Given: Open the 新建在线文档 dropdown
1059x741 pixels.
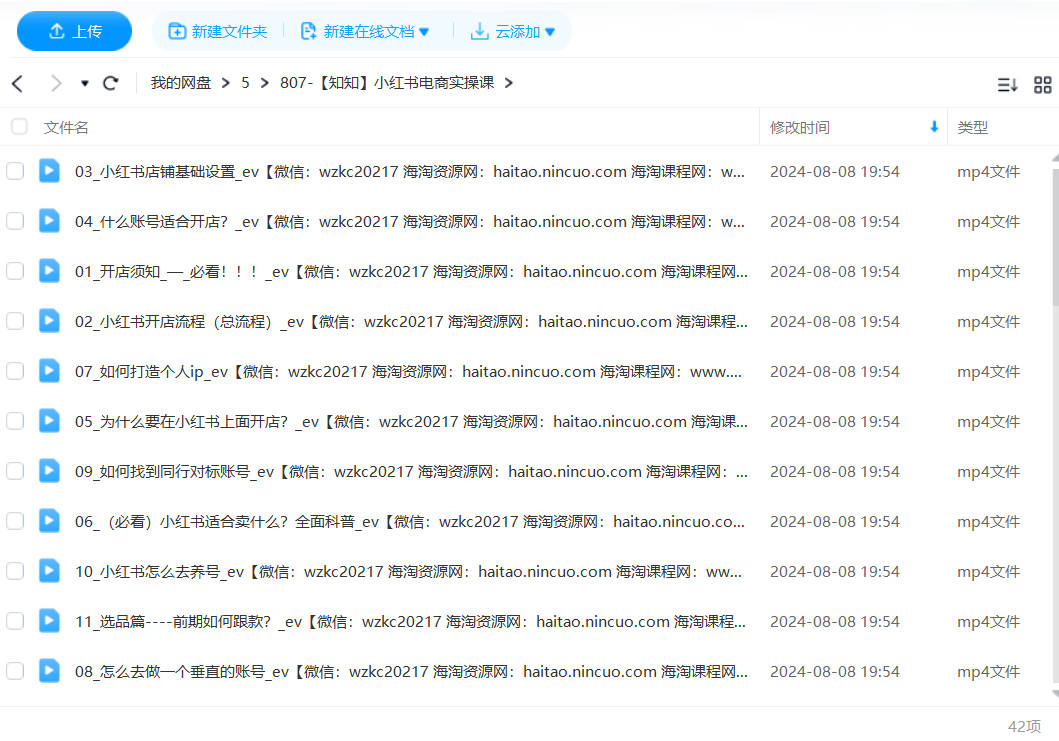Looking at the screenshot, I should 365,31.
